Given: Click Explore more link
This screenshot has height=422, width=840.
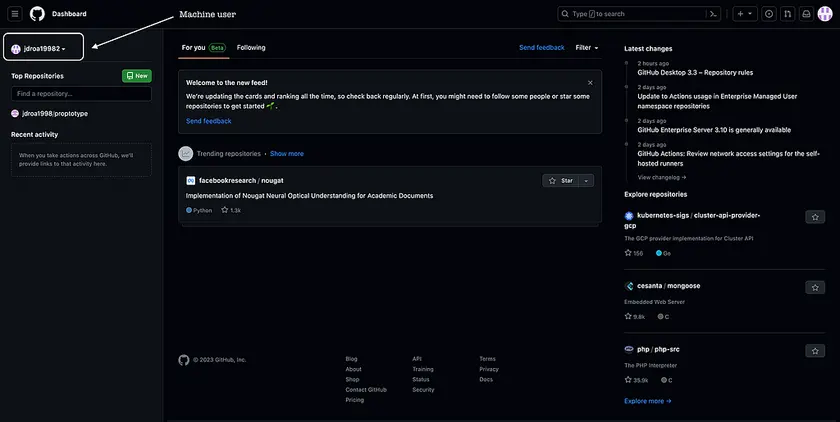Looking at the screenshot, I should (648, 401).
